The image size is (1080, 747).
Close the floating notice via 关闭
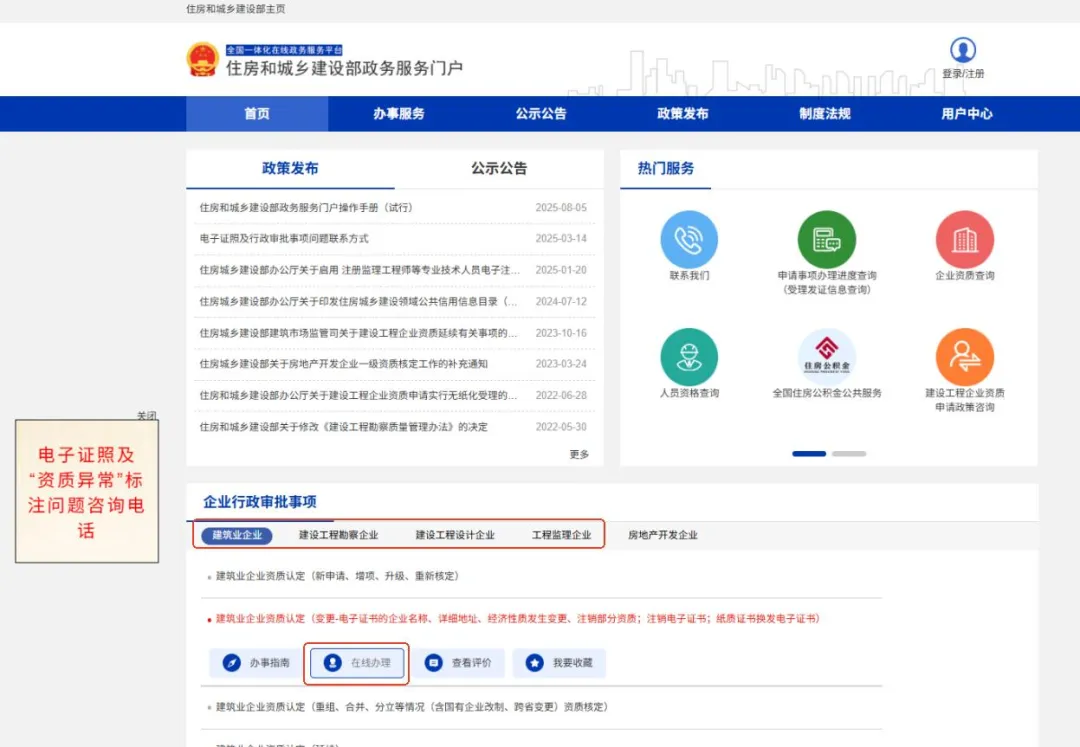point(147,415)
